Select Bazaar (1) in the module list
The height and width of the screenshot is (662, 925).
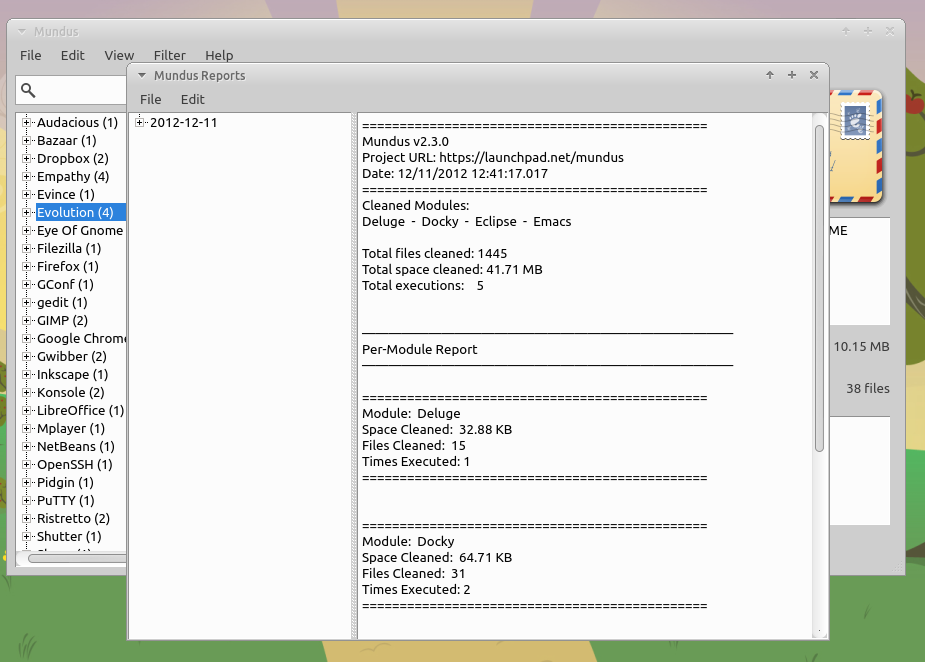67,140
